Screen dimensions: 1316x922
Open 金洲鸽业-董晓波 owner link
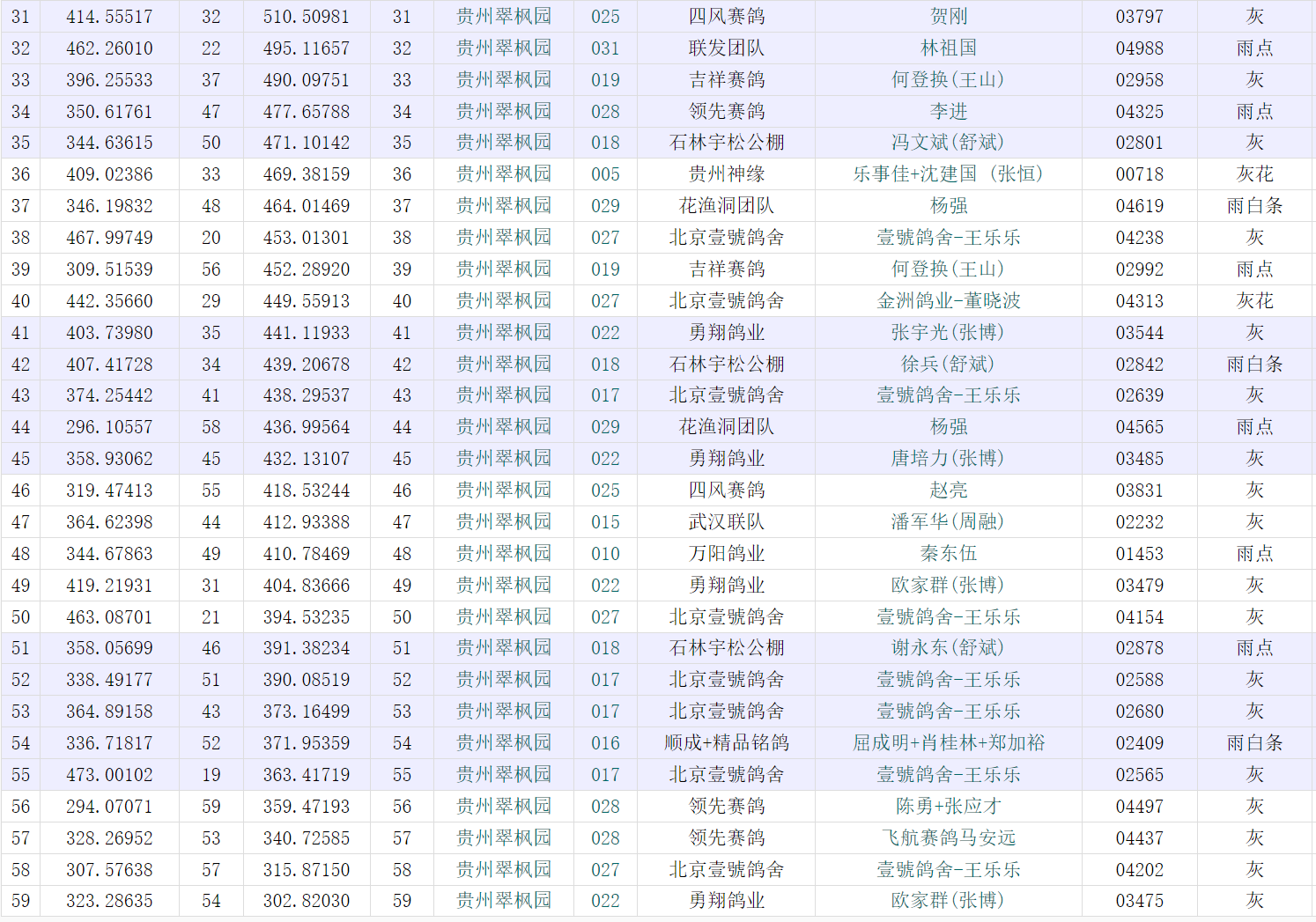(948, 301)
